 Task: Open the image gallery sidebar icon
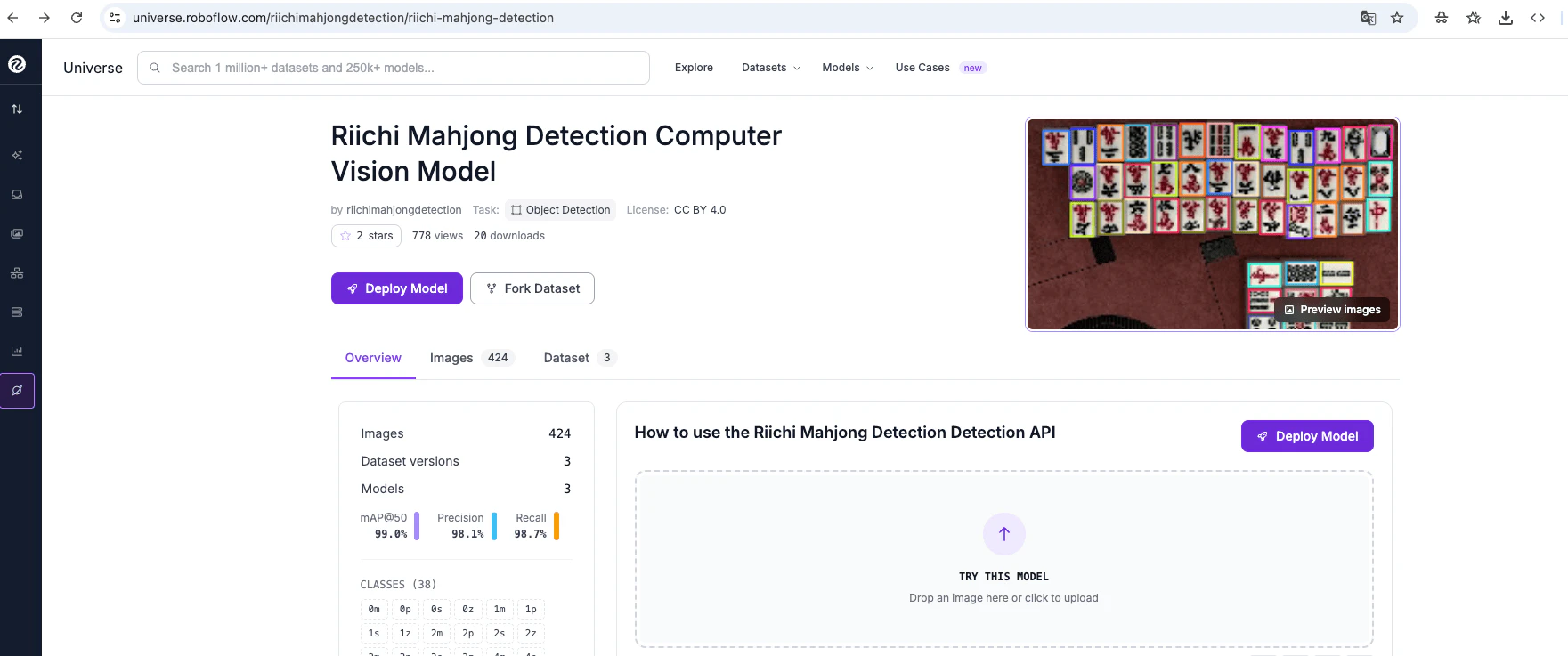click(x=17, y=234)
